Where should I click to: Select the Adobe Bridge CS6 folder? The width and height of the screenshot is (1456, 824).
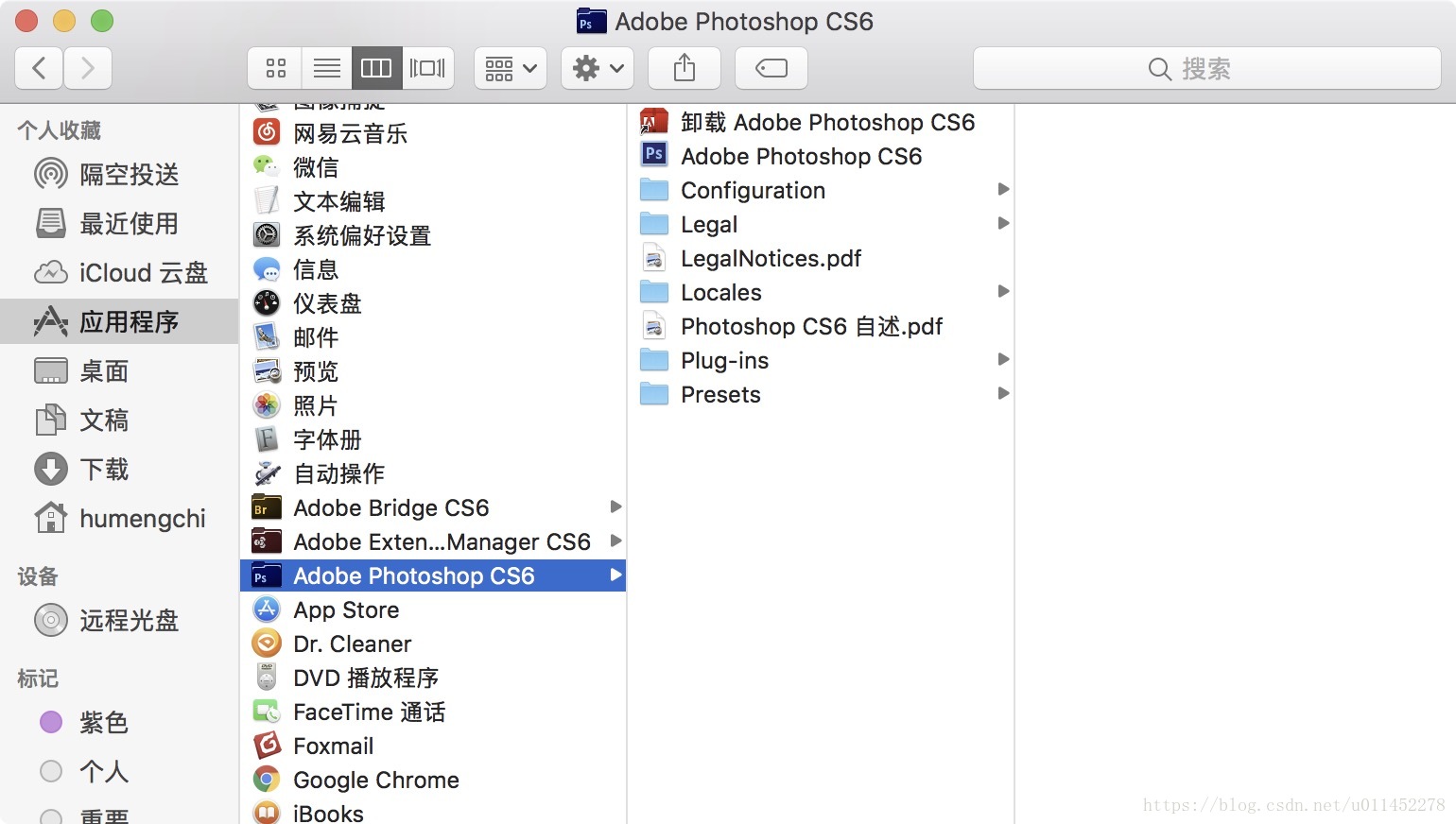point(433,507)
